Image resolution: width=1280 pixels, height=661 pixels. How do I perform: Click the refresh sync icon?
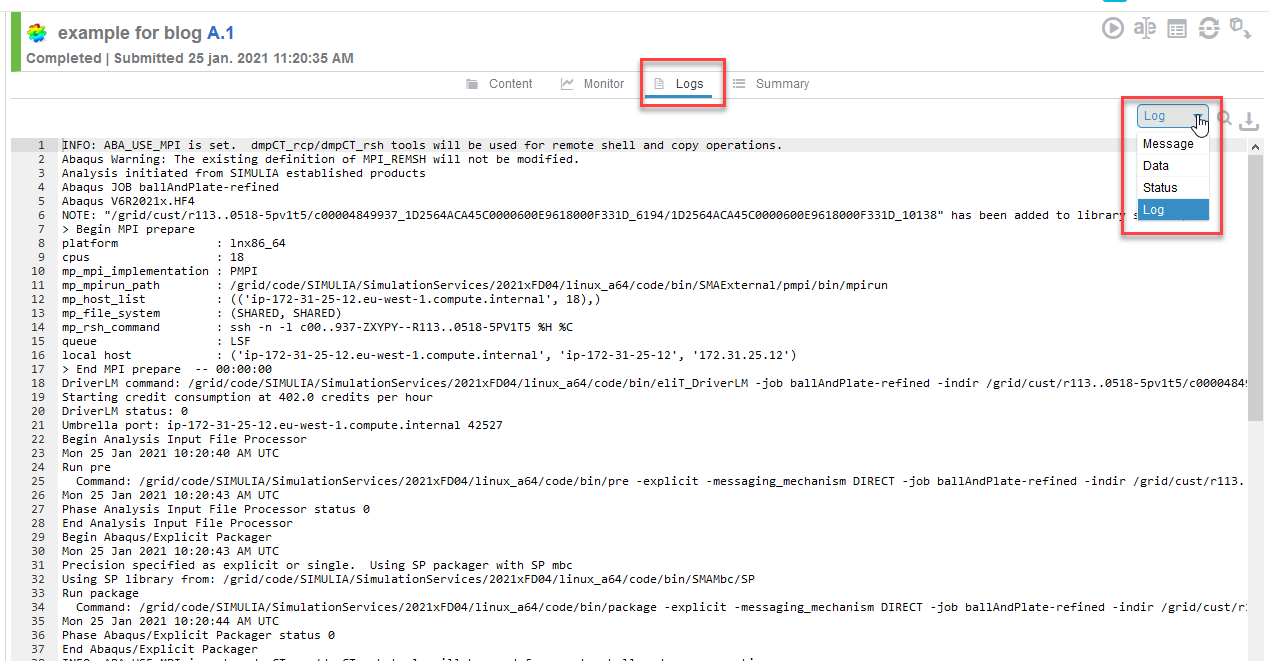(x=1209, y=29)
